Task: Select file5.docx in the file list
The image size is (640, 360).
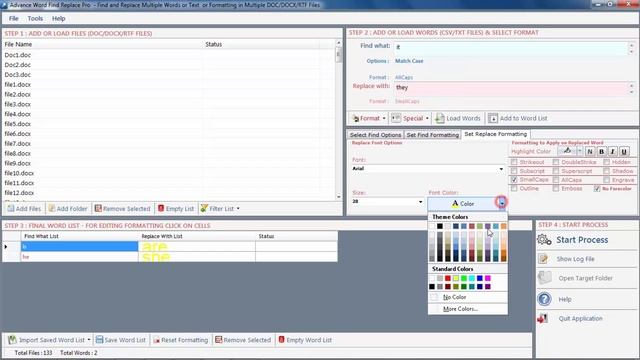Action: click(x=18, y=124)
